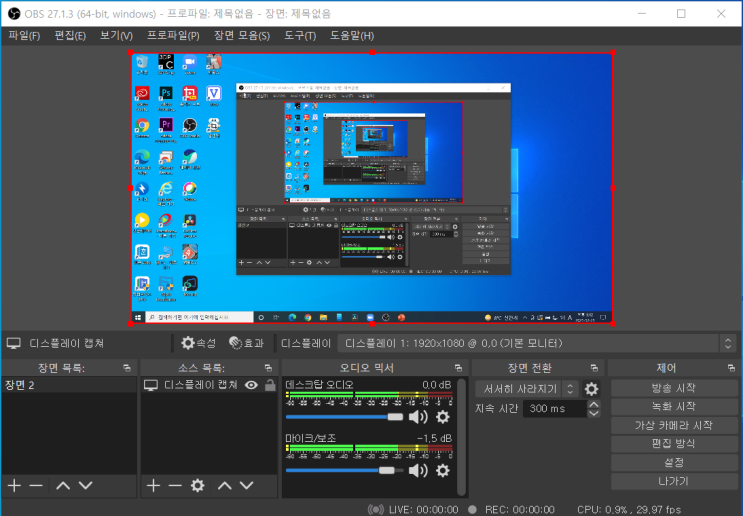Click the CPU: 0.9%, 29.97 fps status
The width and height of the screenshot is (743, 516).
tap(629, 510)
